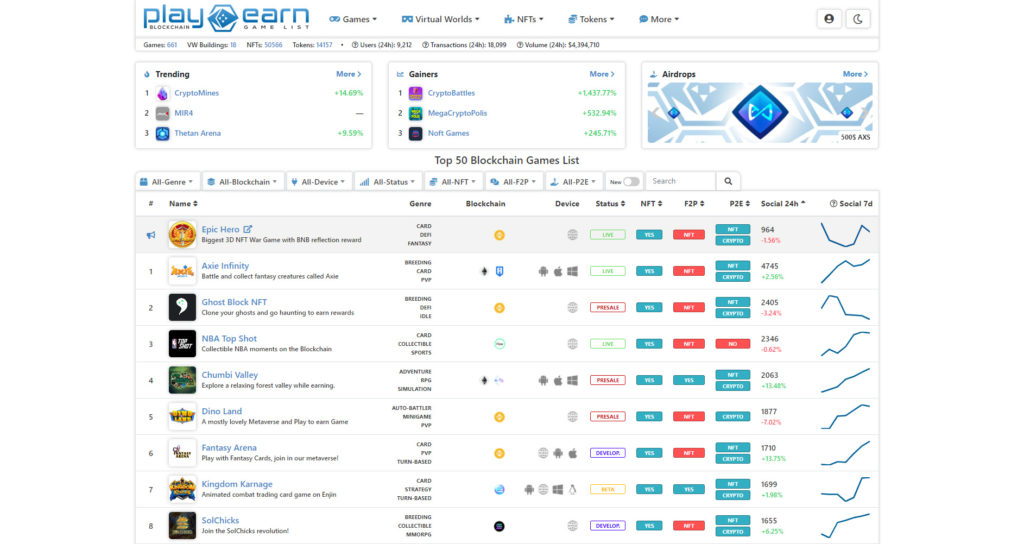The image size is (1024, 544).
Task: Click Ghost Block NFT PRESALE status badge
Action: (x=608, y=308)
